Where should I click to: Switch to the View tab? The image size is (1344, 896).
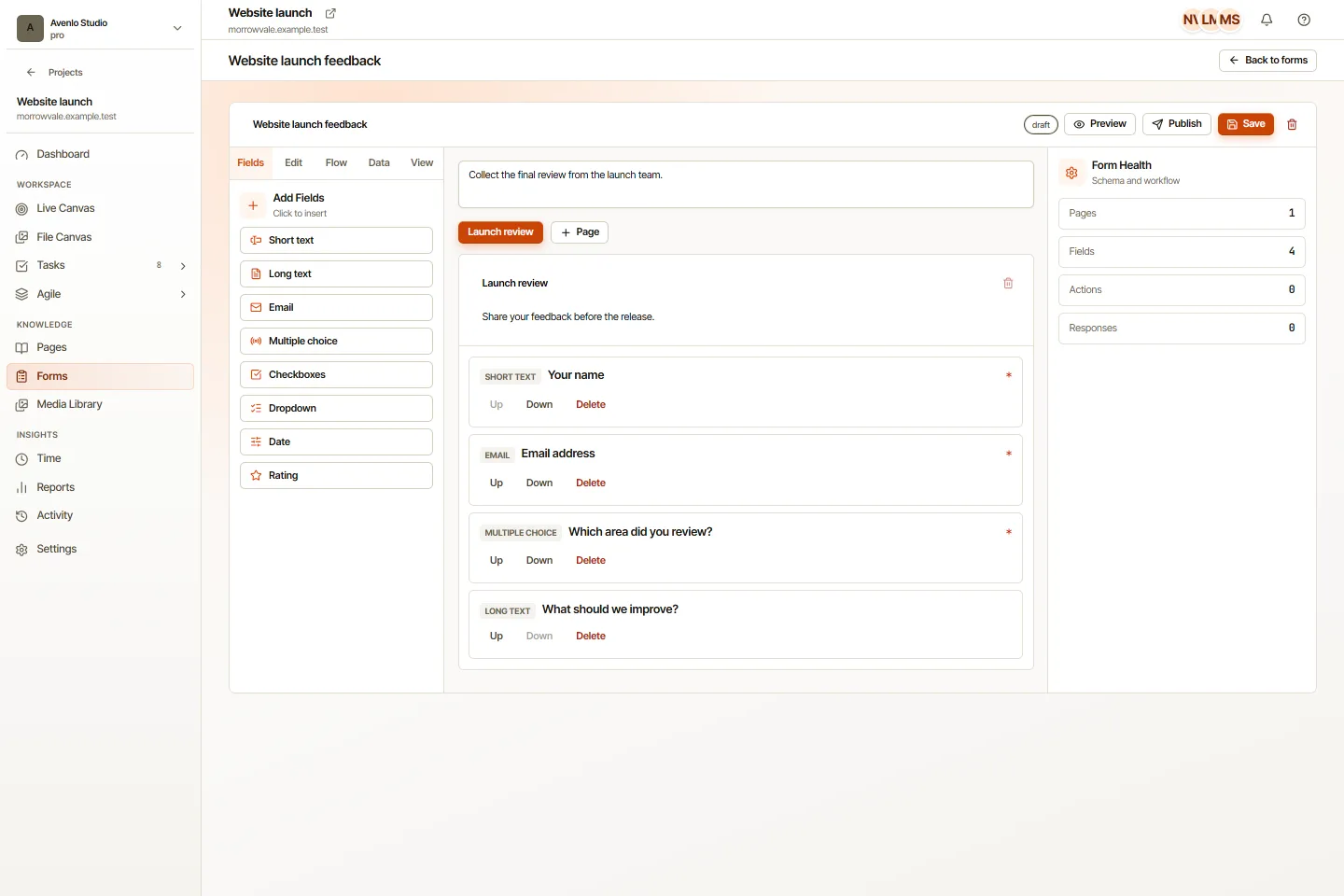(422, 162)
